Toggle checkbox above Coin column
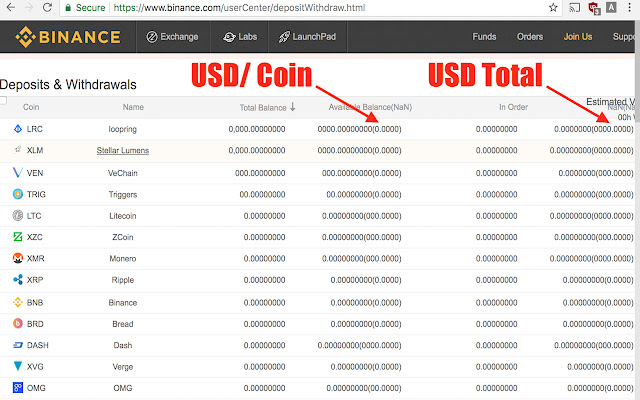This screenshot has width=640, height=400. pos(3,100)
